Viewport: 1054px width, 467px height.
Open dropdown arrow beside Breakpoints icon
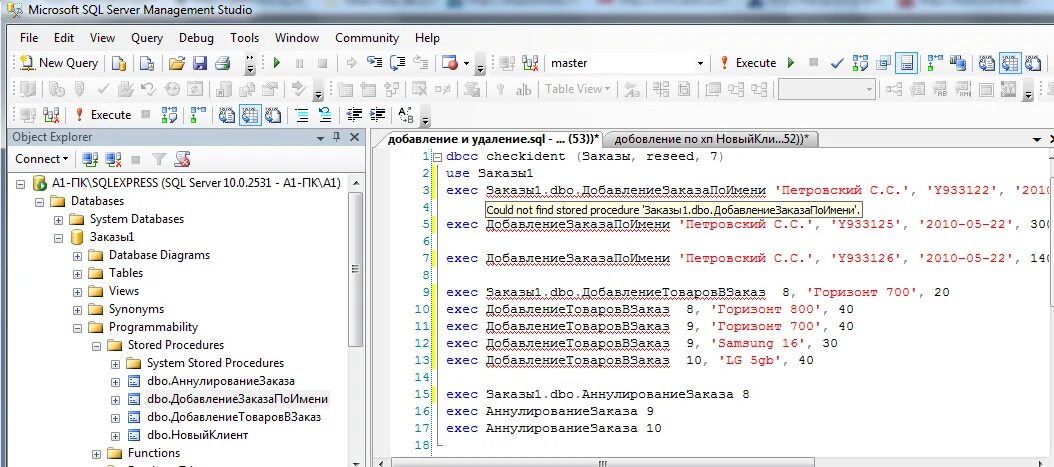467,63
